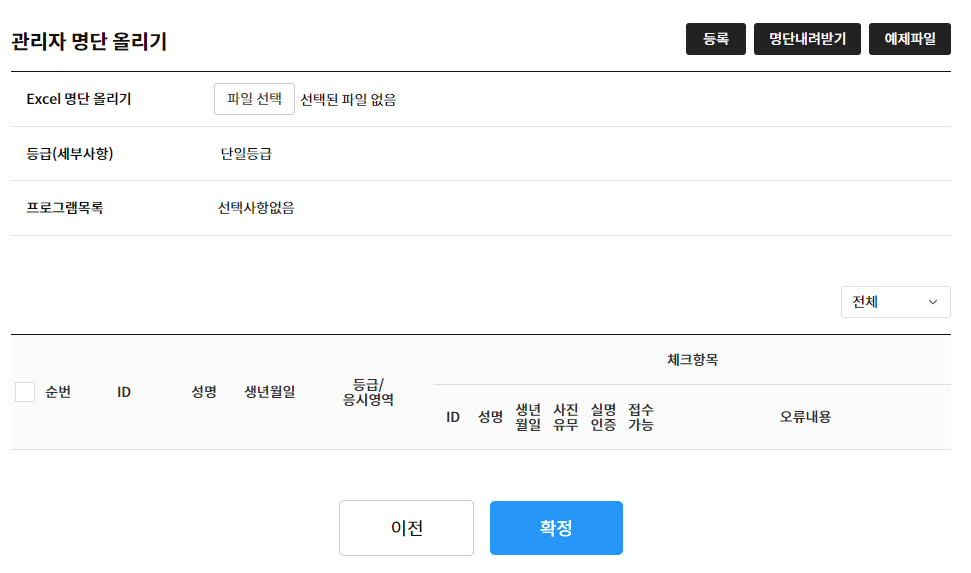Viewport: 971px width, 573px height.
Task: Select the 접수가능 column header
Action: coord(641,417)
